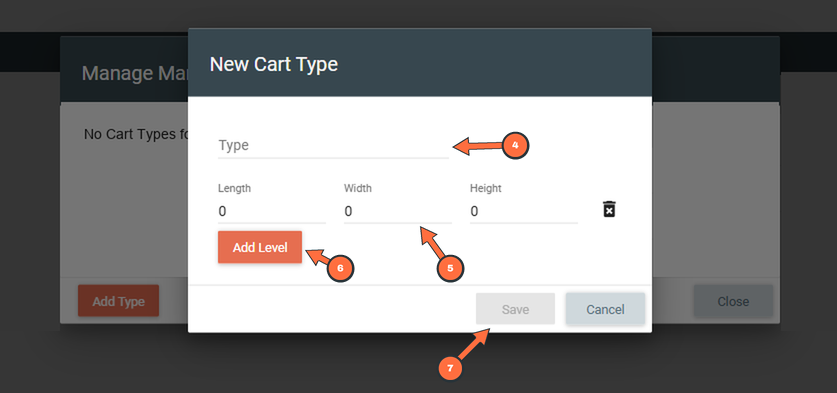Cancel the New Cart Type dialog

pyautogui.click(x=605, y=309)
